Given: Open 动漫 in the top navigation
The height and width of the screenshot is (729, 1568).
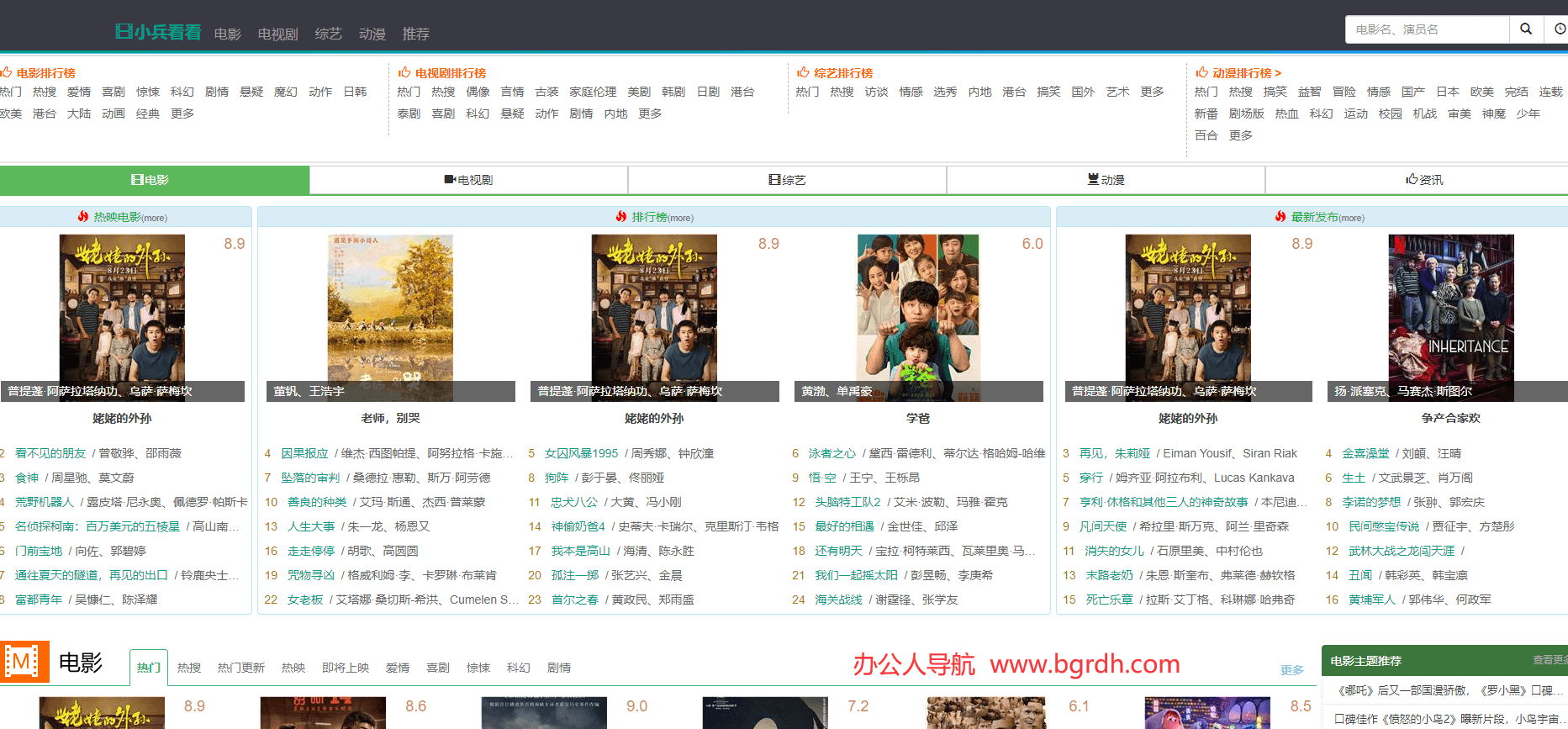Looking at the screenshot, I should pyautogui.click(x=372, y=34).
